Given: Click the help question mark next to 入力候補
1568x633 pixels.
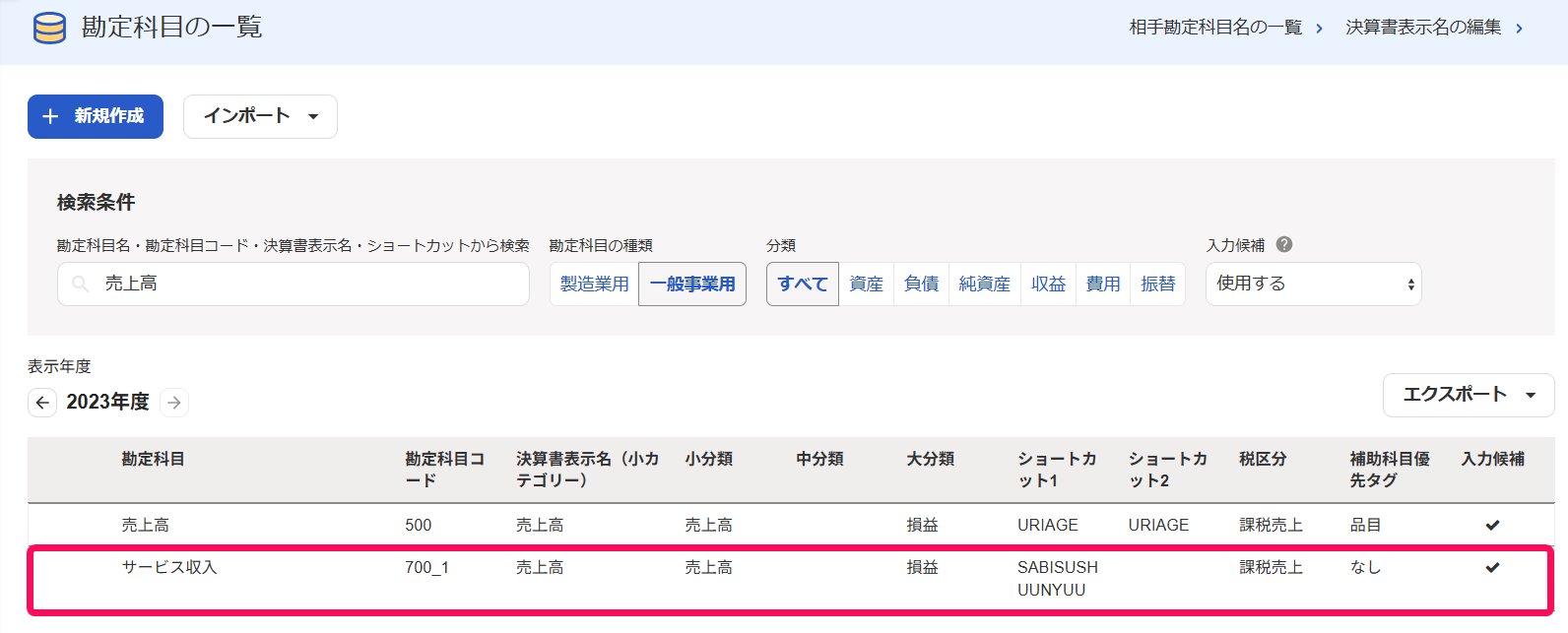Looking at the screenshot, I should click(x=1284, y=244).
